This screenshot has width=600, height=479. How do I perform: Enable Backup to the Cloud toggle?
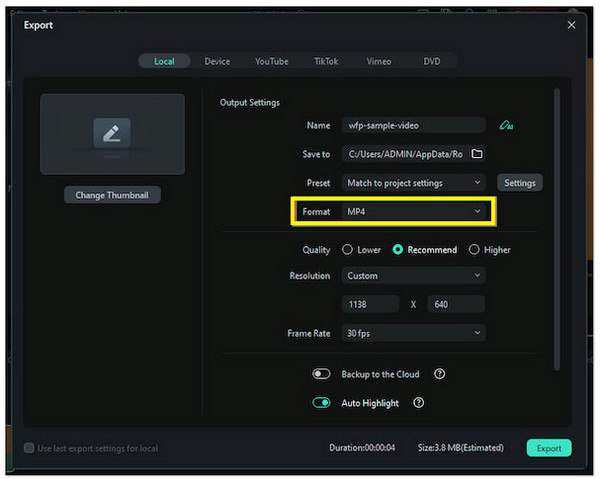(x=321, y=374)
